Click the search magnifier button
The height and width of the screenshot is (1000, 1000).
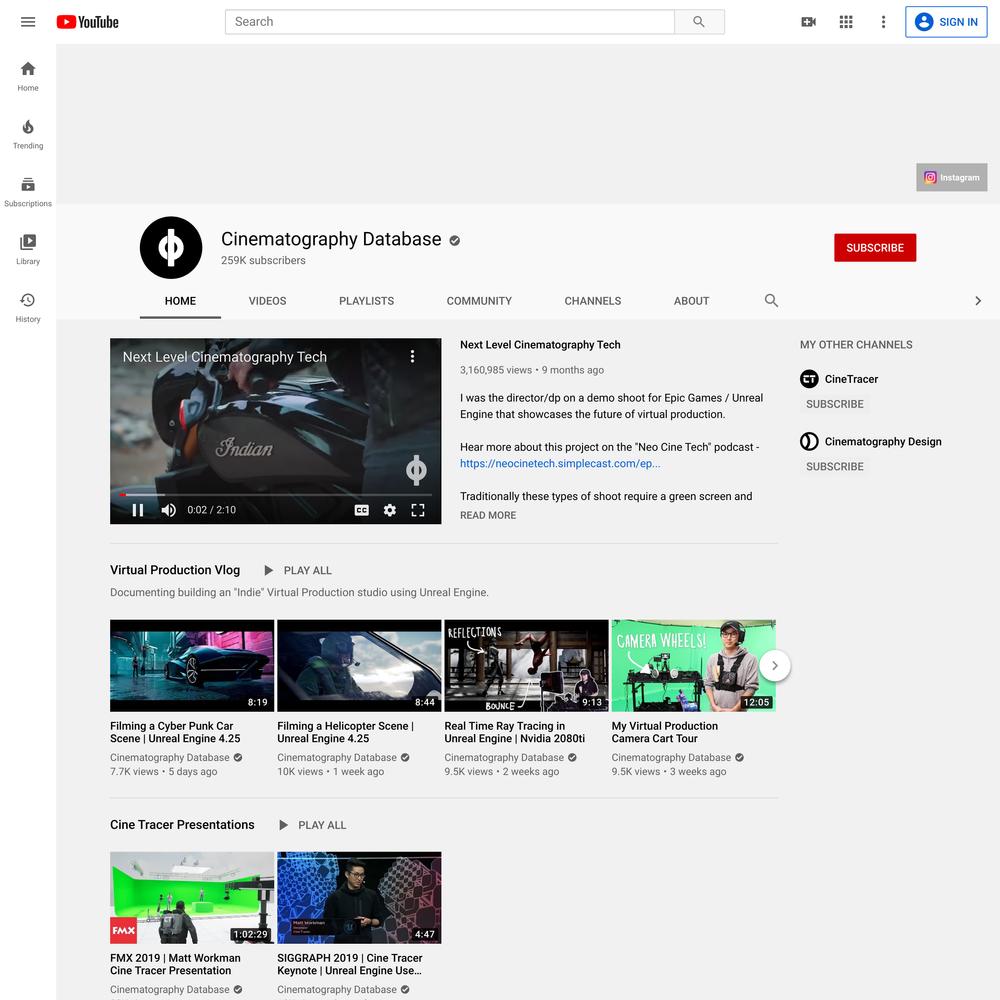click(x=699, y=22)
